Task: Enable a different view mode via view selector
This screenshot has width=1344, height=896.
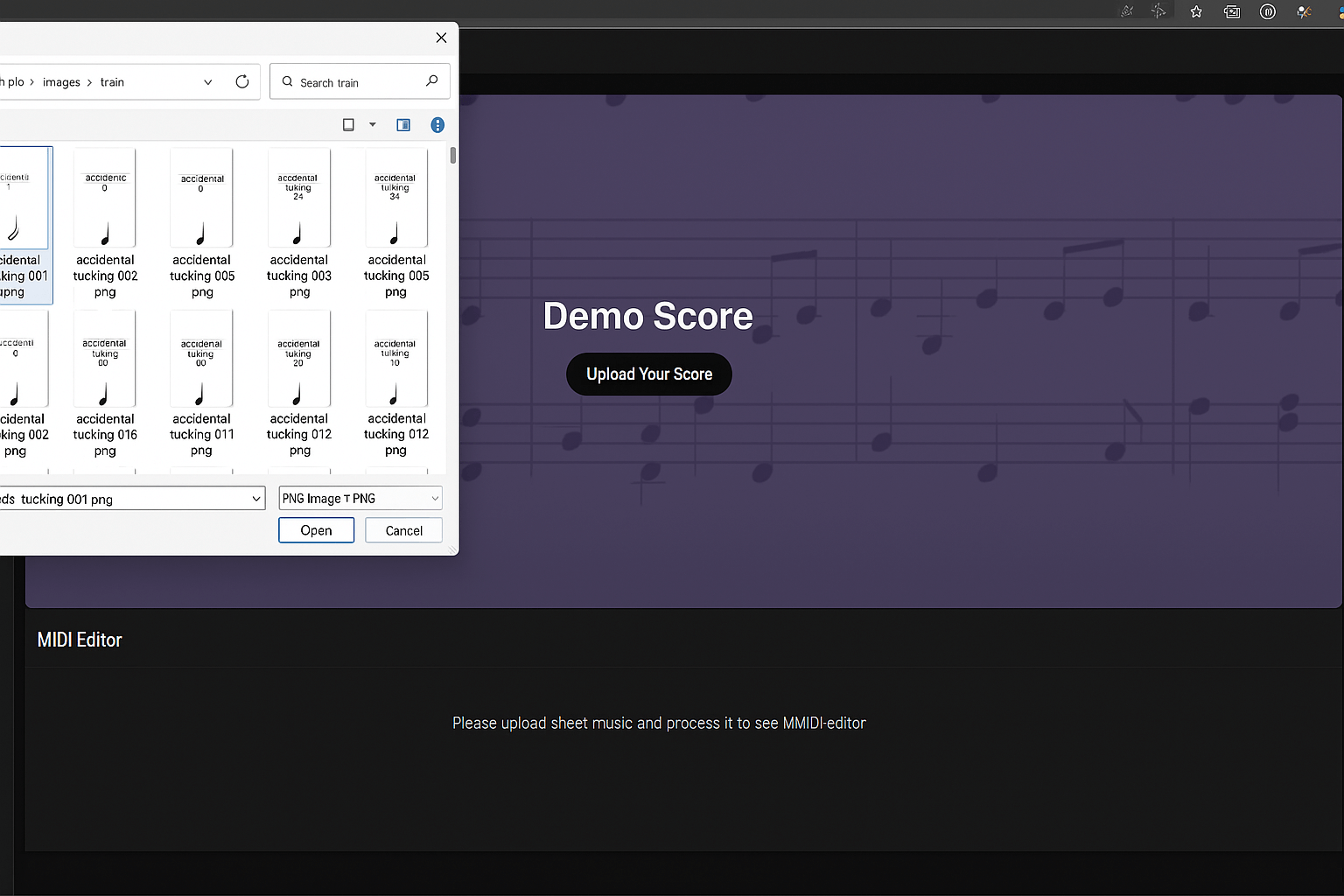Action: 349,124
